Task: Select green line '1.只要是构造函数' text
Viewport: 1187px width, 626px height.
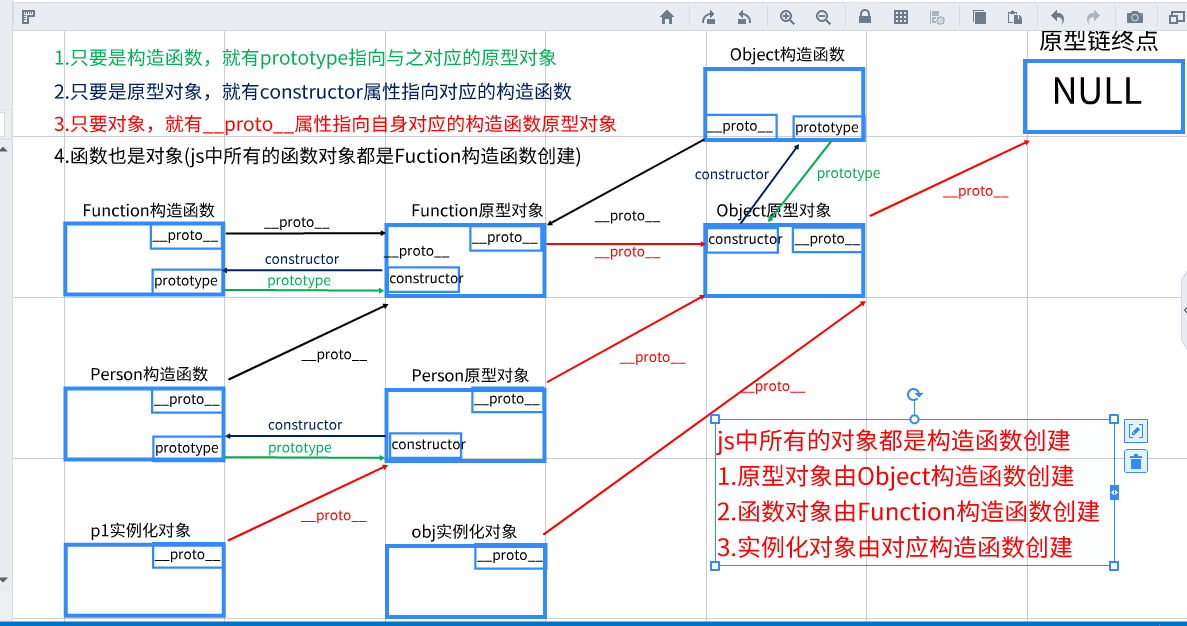Action: (x=306, y=58)
